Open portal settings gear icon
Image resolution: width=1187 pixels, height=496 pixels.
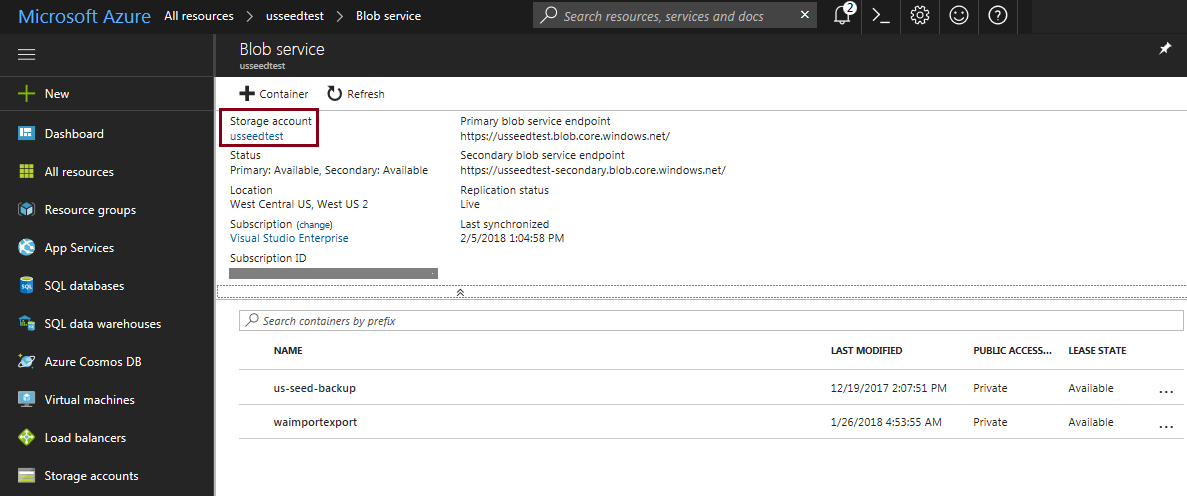point(920,16)
